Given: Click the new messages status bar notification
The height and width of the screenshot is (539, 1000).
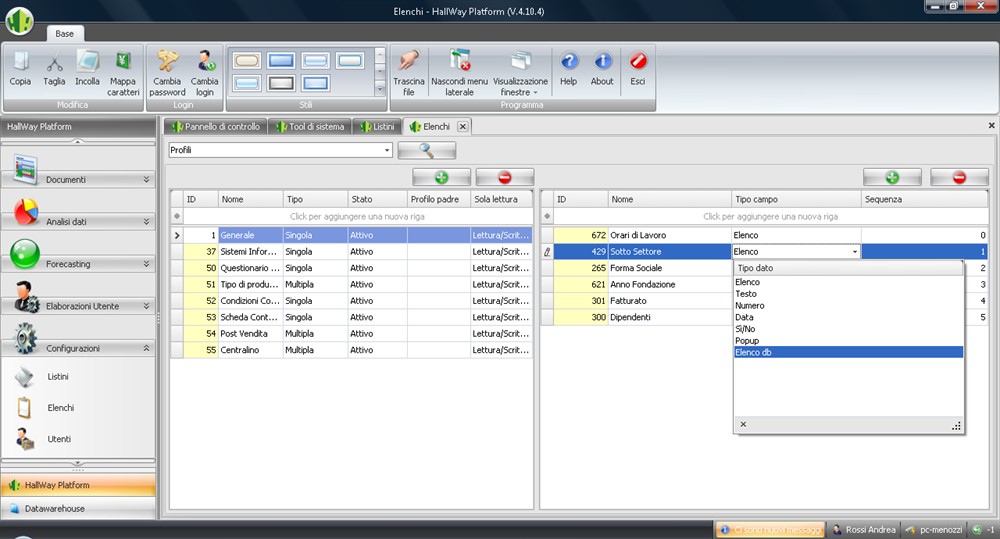Looking at the screenshot, I should point(770,530).
